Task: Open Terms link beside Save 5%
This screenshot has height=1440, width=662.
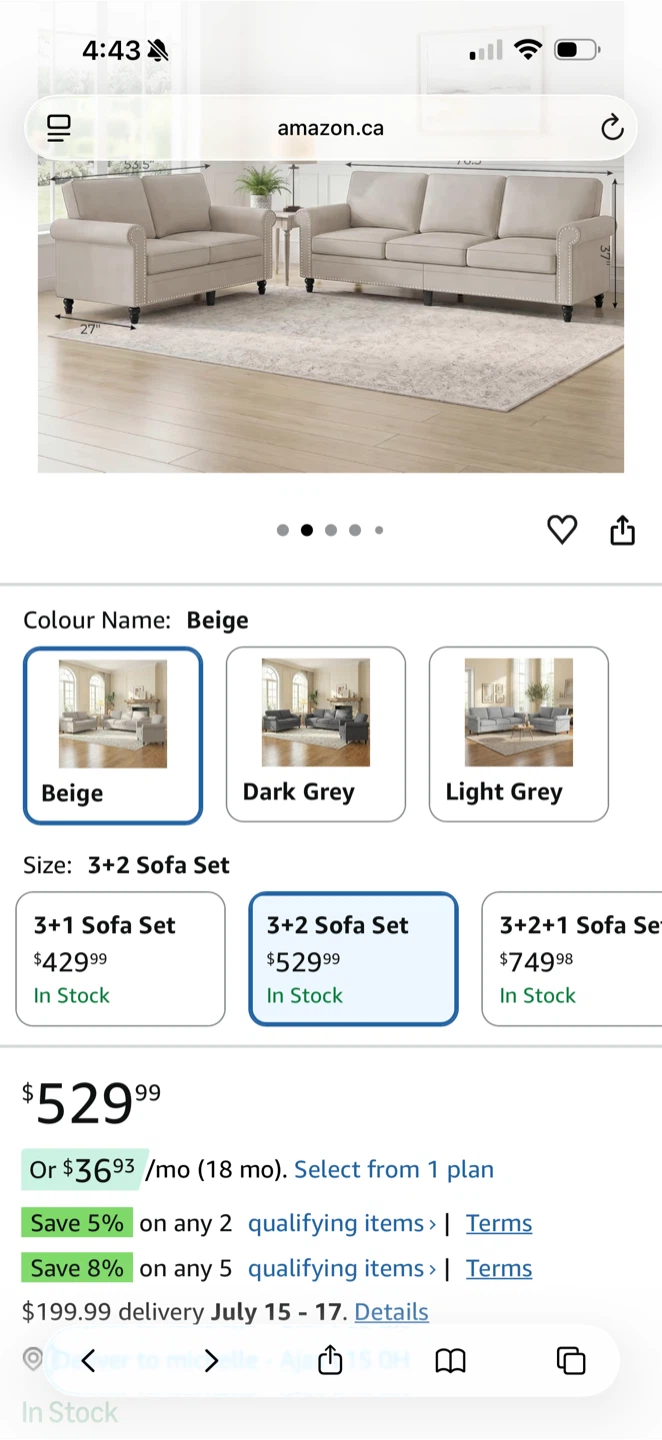Action: [x=499, y=1223]
